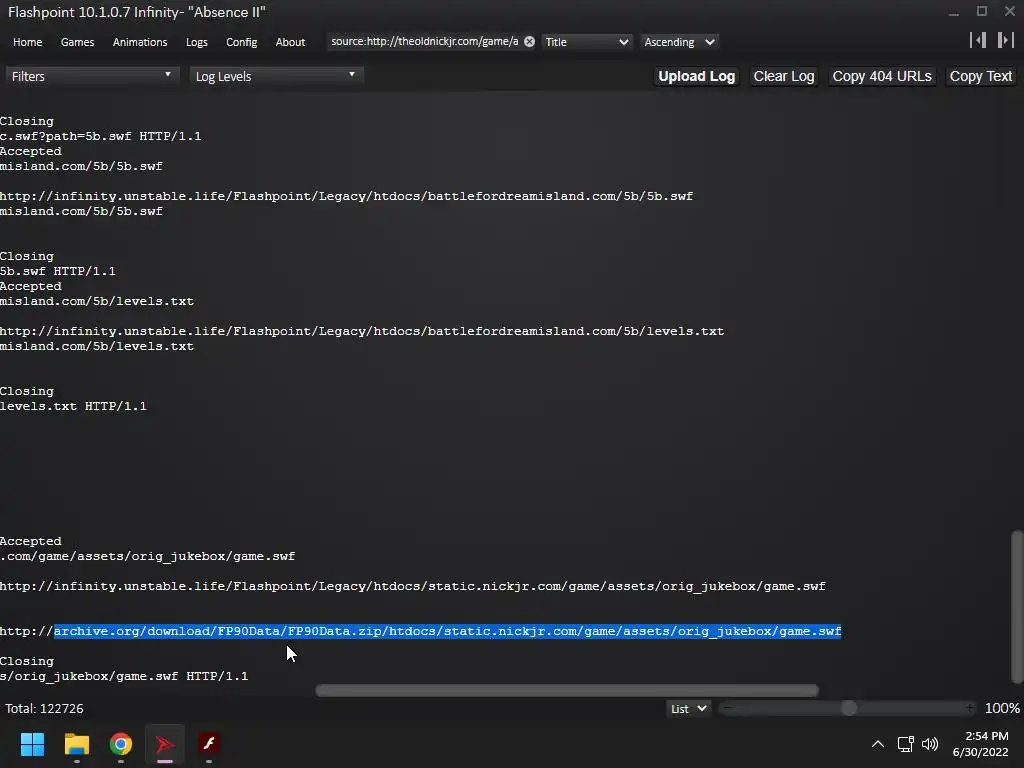
Task: Click '5b.swf HTTP/1.1' log line
Action: pos(57,271)
